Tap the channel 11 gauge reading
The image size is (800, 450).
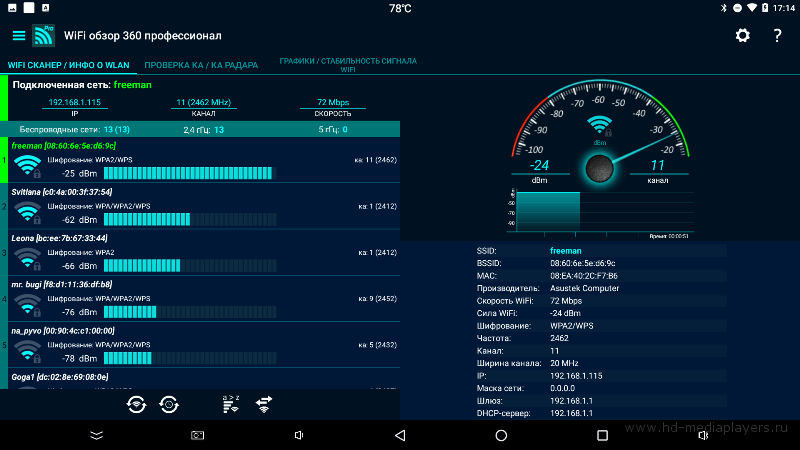[x=657, y=165]
